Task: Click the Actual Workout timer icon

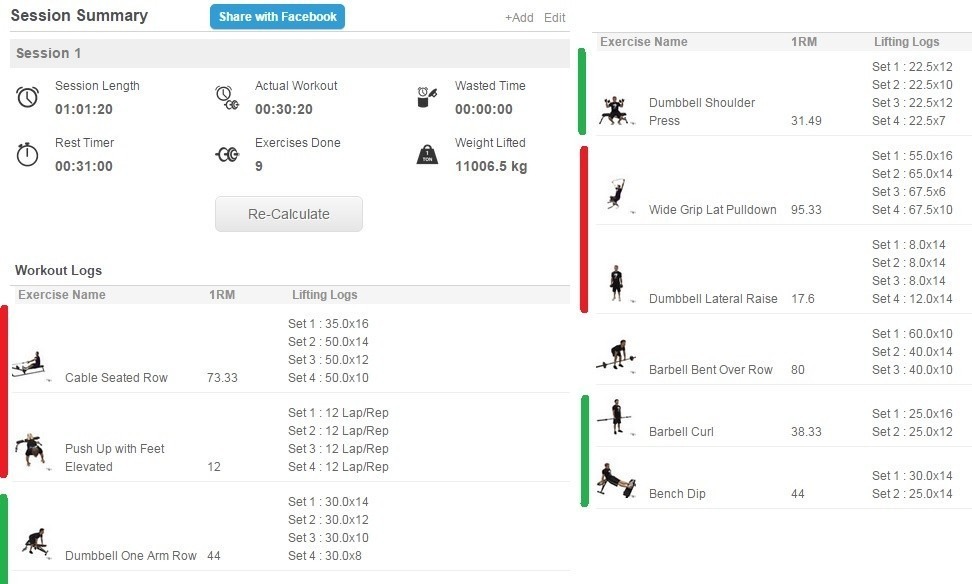Action: click(x=227, y=97)
